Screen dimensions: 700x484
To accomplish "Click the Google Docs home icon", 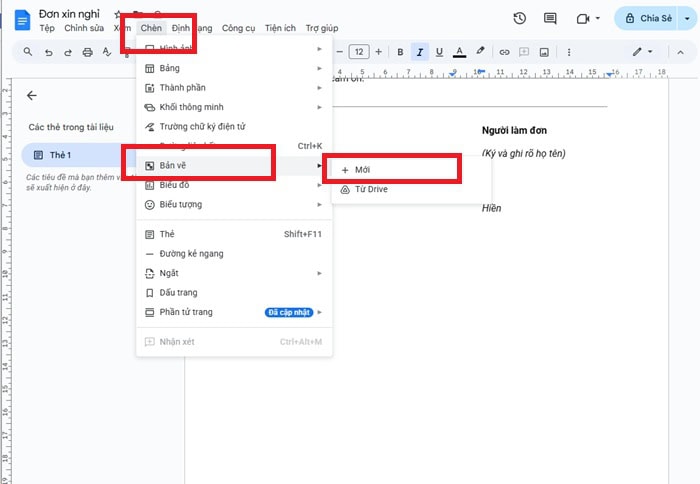I will pos(20,18).
